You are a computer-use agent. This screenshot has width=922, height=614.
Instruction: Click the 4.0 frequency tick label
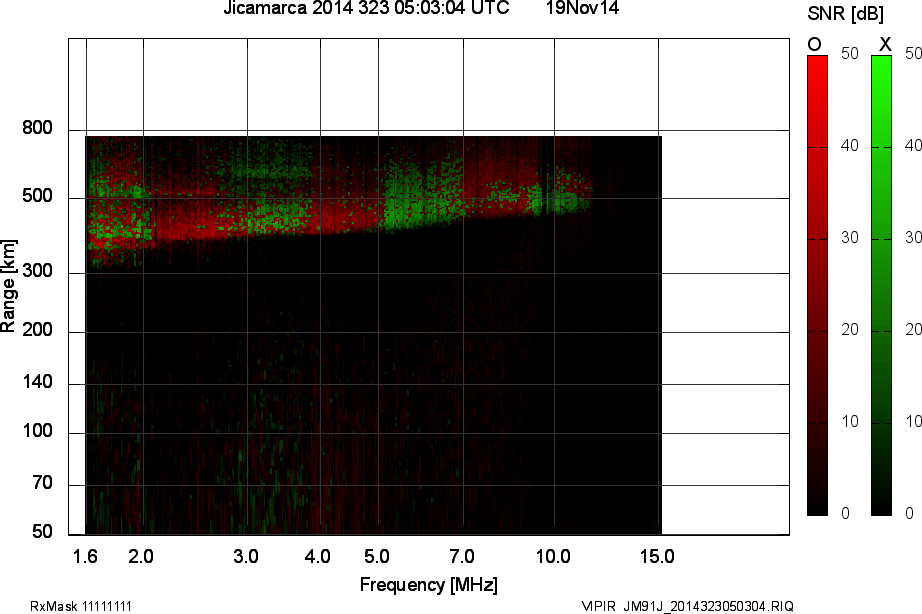point(318,556)
